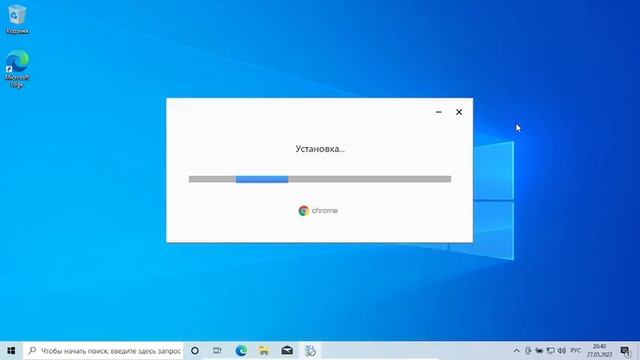The image size is (640, 360).
Task: Click the battery status tray icon
Action: click(539, 351)
